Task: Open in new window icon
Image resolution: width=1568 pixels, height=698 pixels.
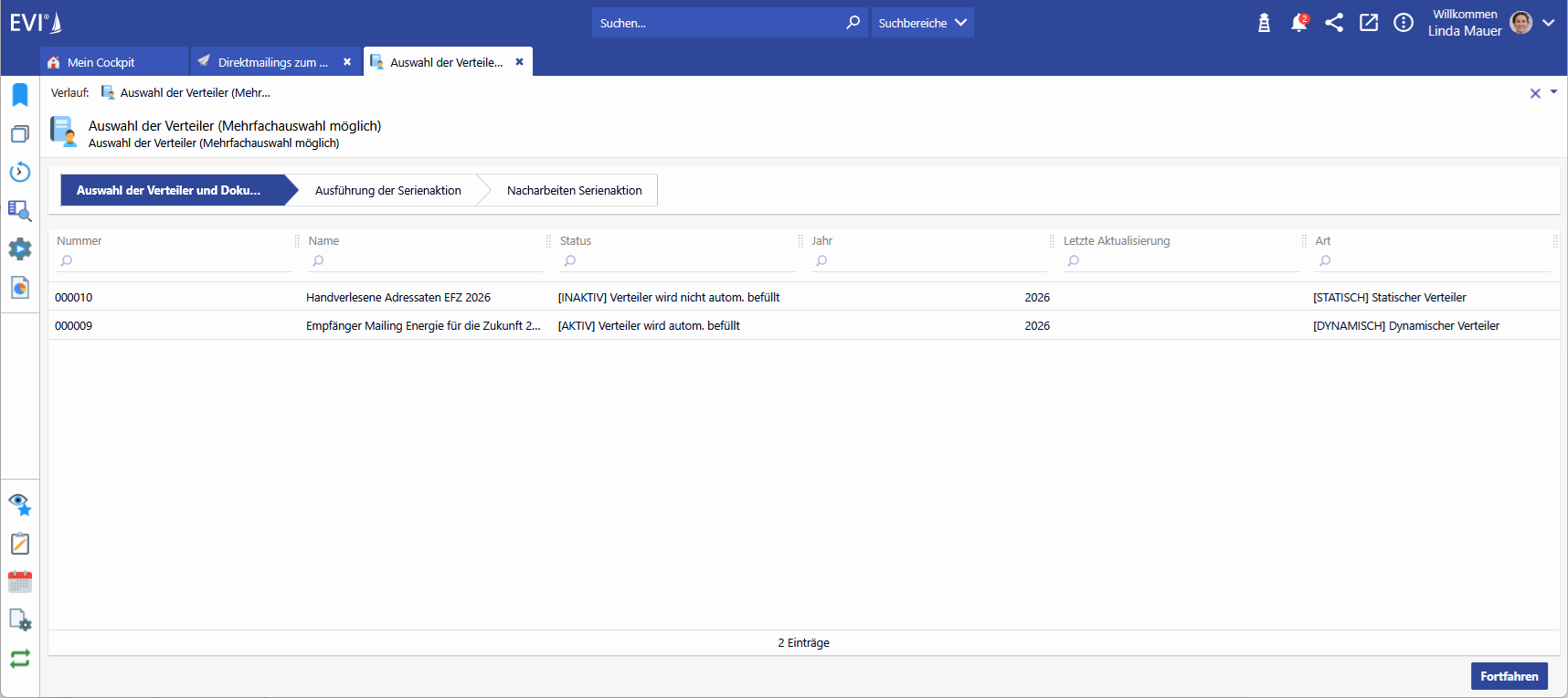Action: pos(1369,23)
